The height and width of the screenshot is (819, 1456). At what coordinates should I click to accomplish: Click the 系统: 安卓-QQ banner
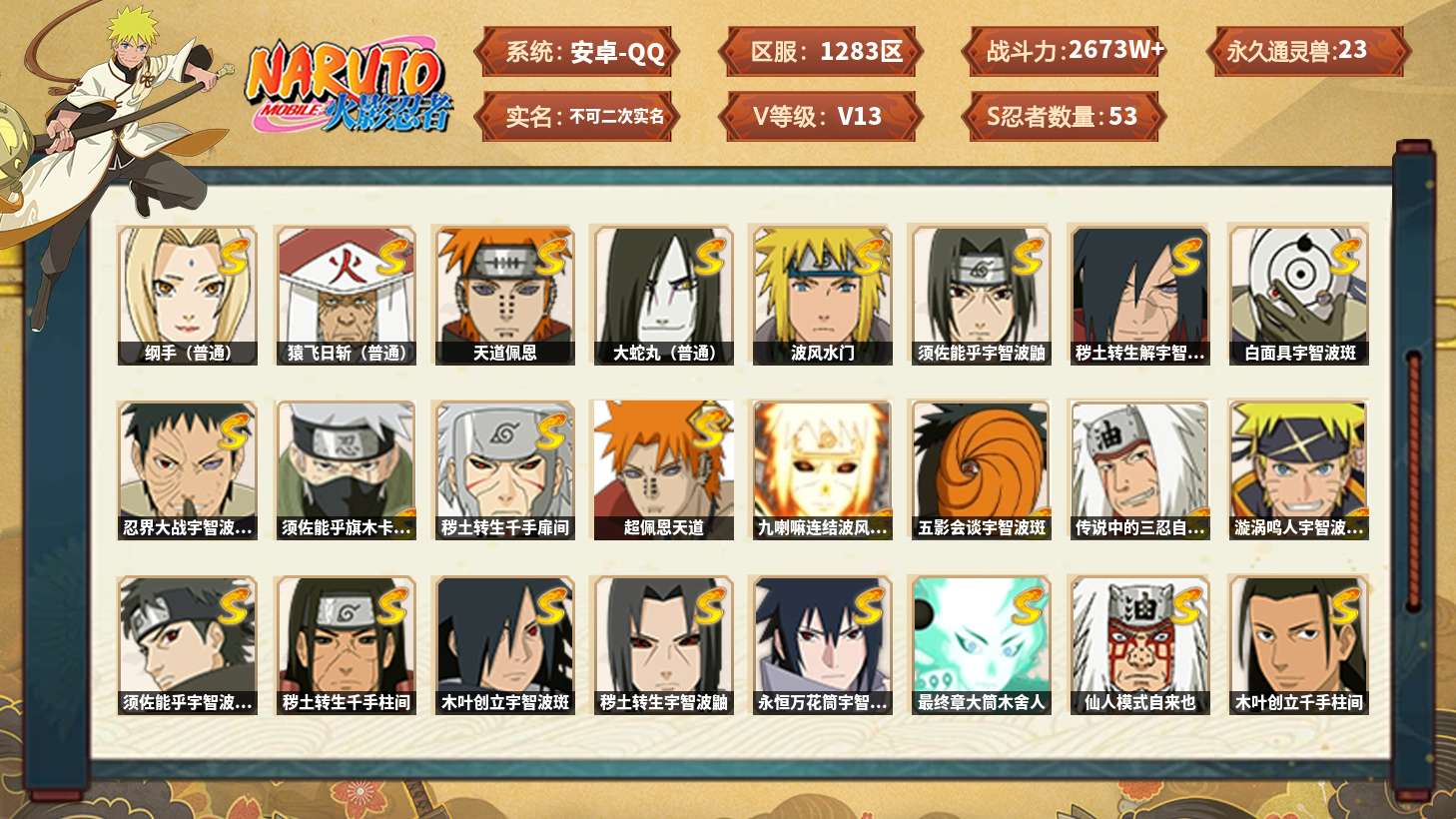click(x=577, y=51)
